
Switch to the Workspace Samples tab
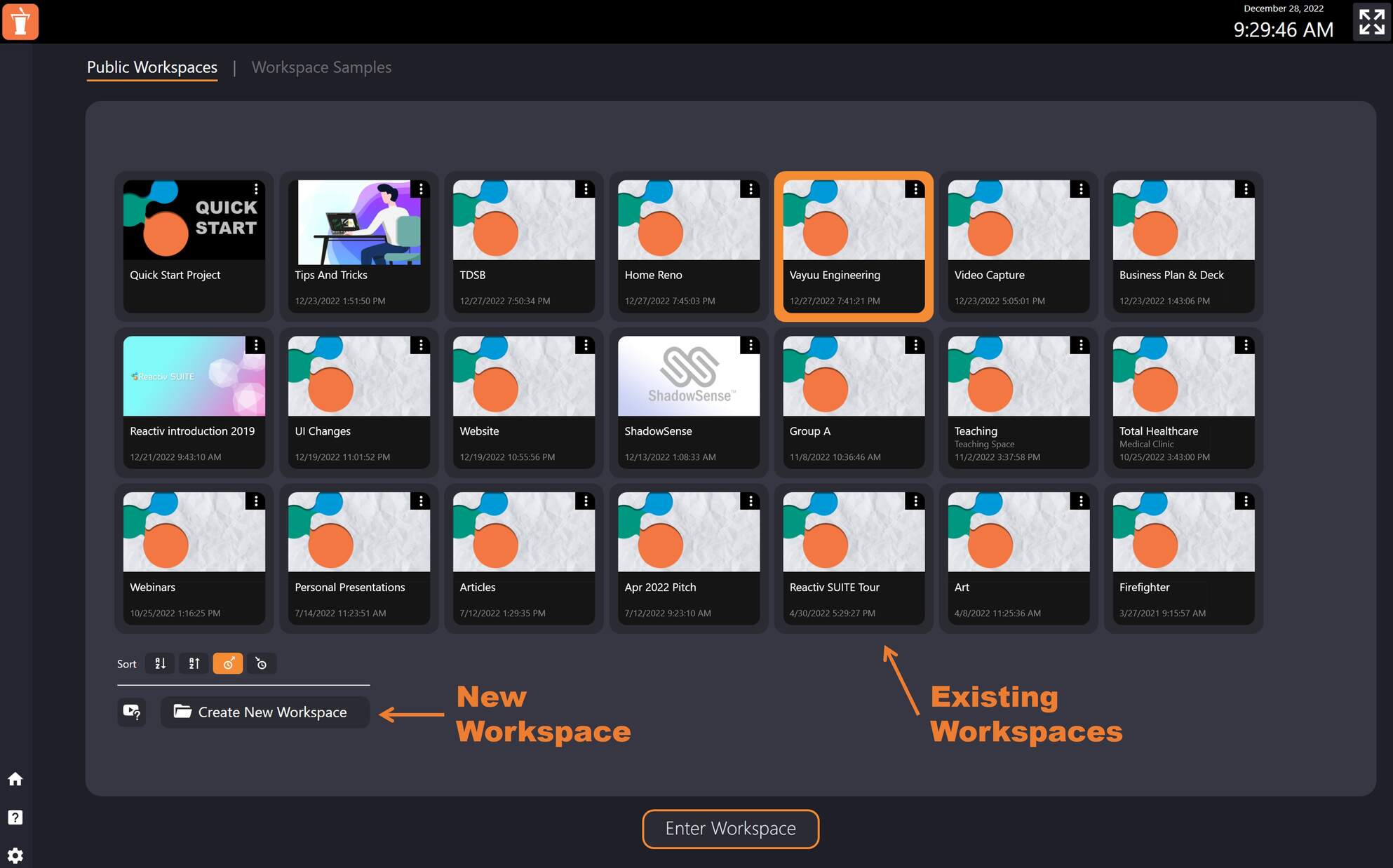click(x=321, y=67)
